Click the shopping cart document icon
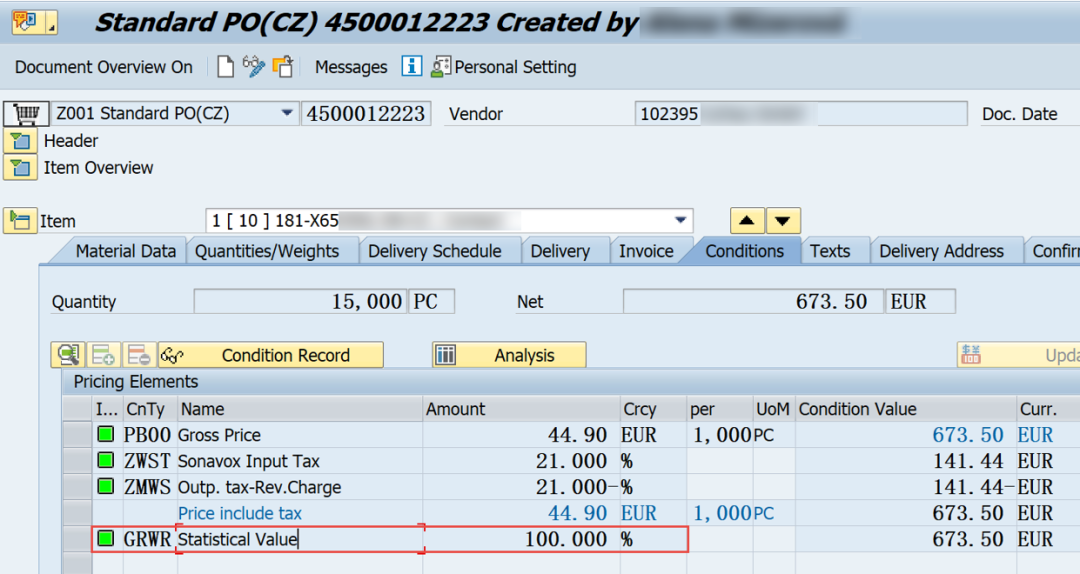1080x574 pixels. click(x=26, y=113)
